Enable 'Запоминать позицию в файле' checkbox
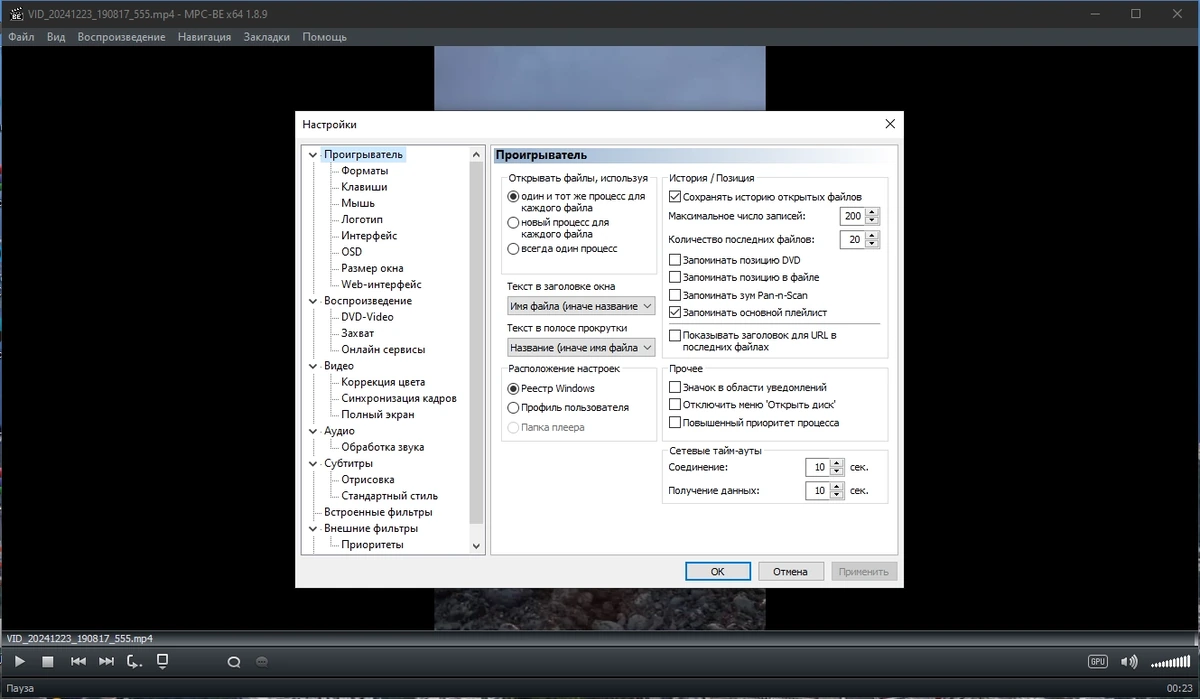Screen dimensions: 1200x699 [x=675, y=277]
